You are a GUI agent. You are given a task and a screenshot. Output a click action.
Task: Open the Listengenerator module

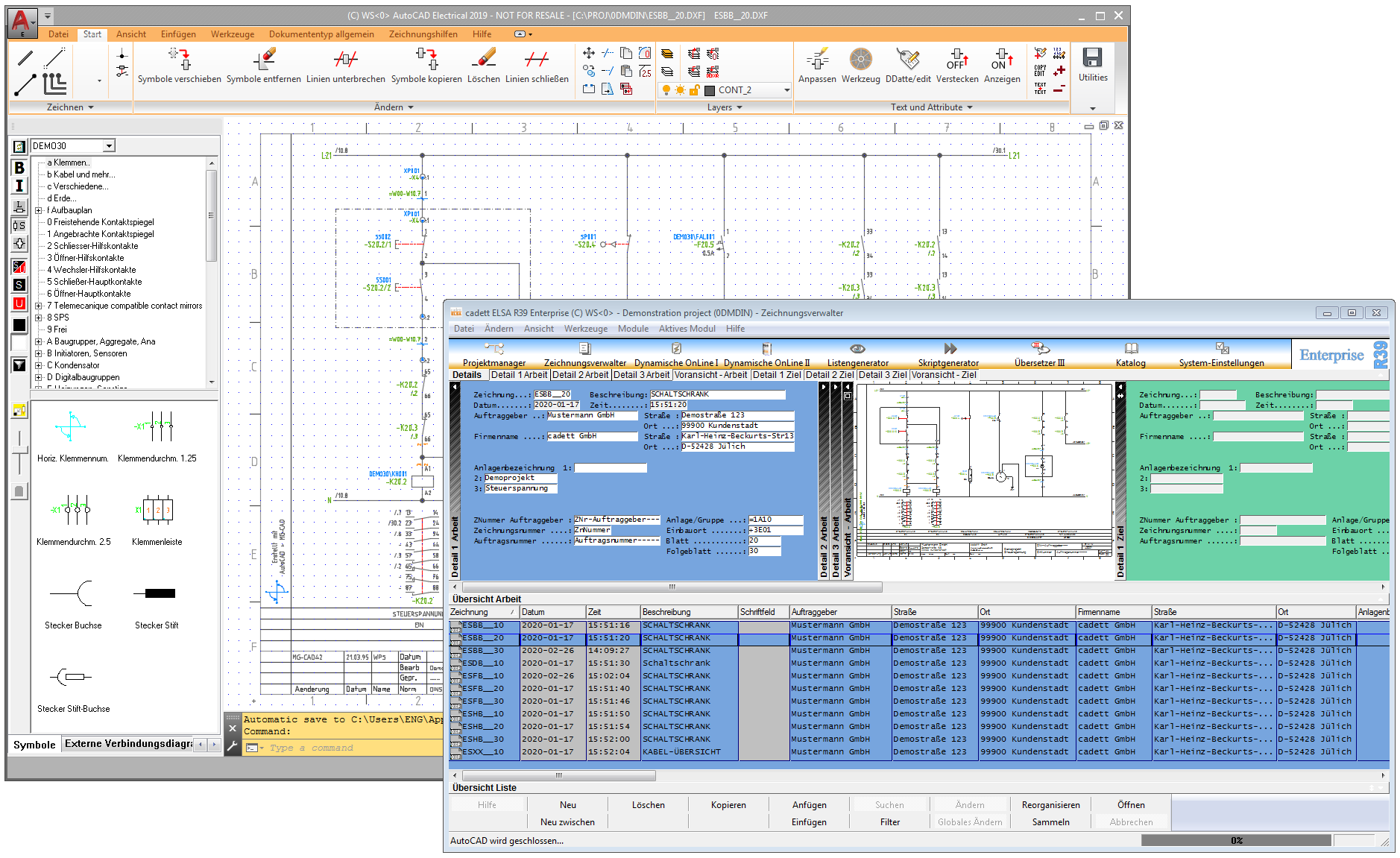coord(857,355)
